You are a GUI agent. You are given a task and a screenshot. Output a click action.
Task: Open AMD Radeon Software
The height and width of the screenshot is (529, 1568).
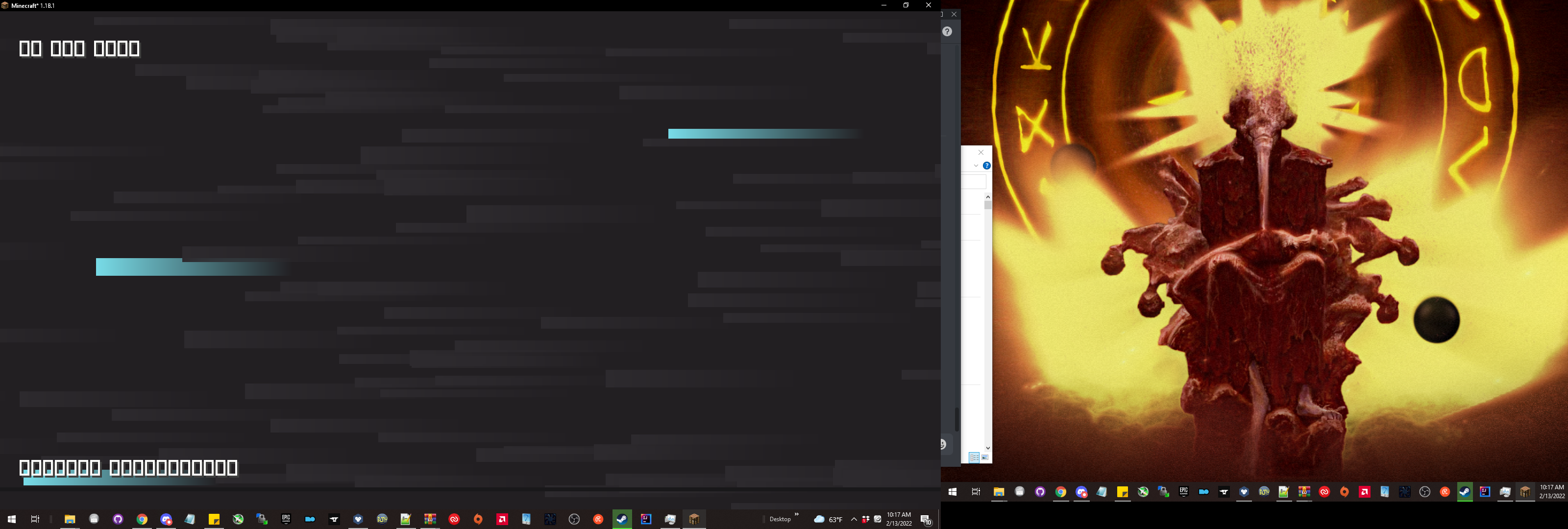click(502, 519)
